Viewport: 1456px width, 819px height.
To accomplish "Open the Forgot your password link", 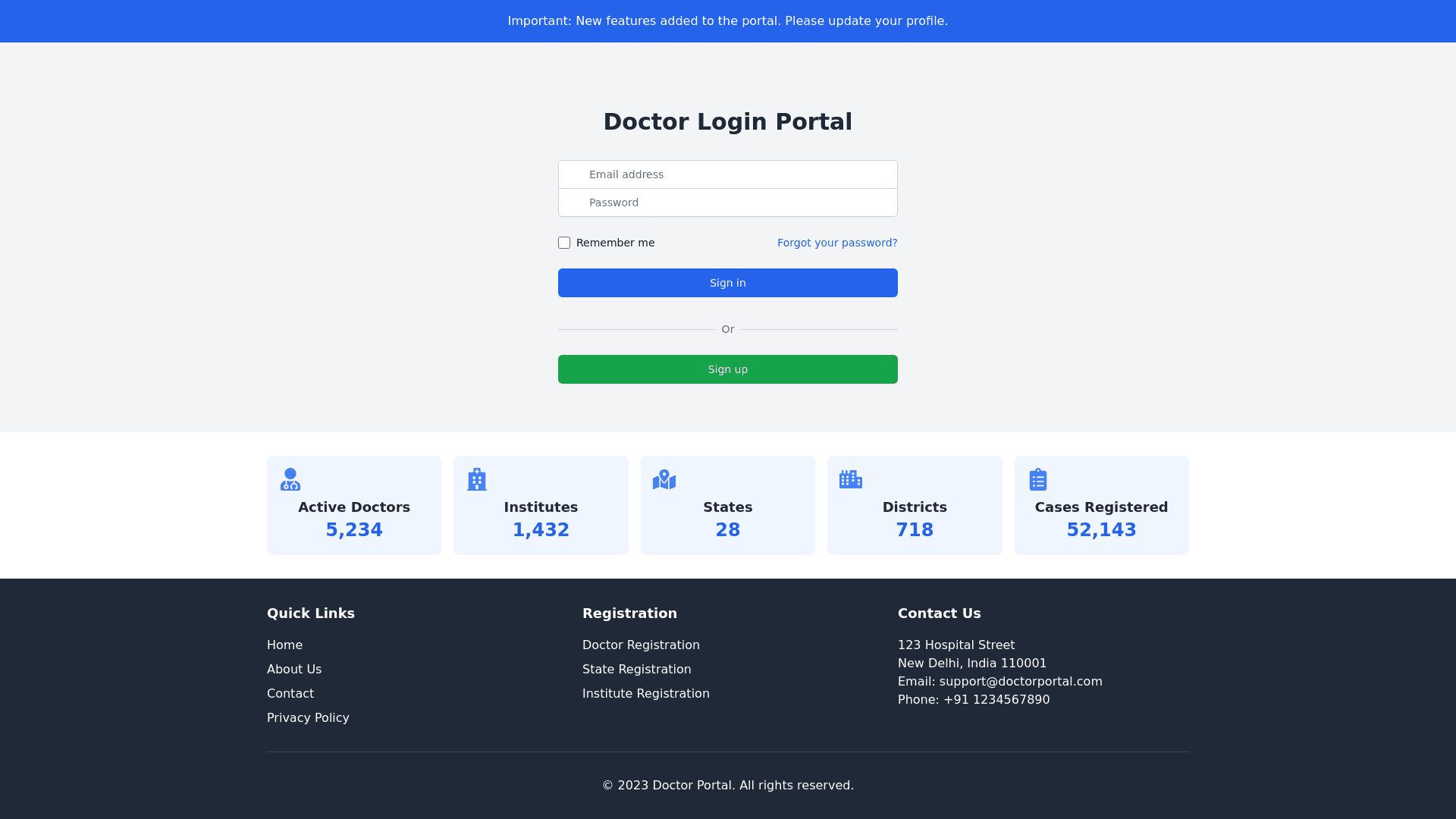I will [x=837, y=243].
